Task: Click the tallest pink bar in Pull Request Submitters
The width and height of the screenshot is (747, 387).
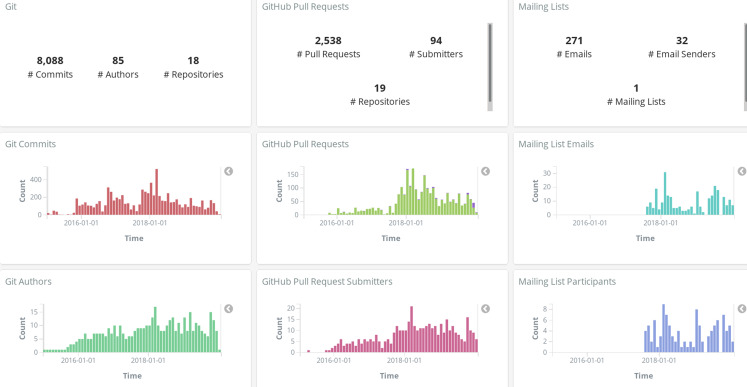Action: (x=411, y=329)
